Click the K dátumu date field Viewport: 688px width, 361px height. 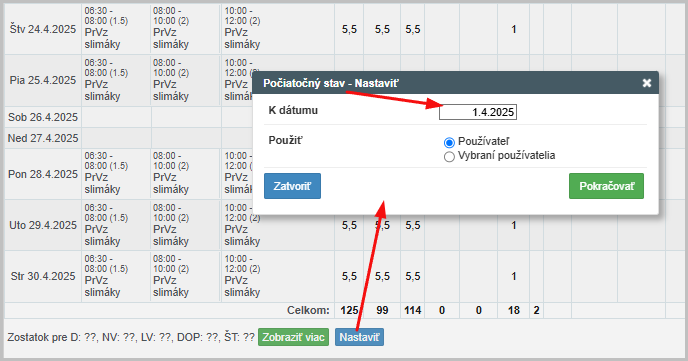(x=478, y=112)
